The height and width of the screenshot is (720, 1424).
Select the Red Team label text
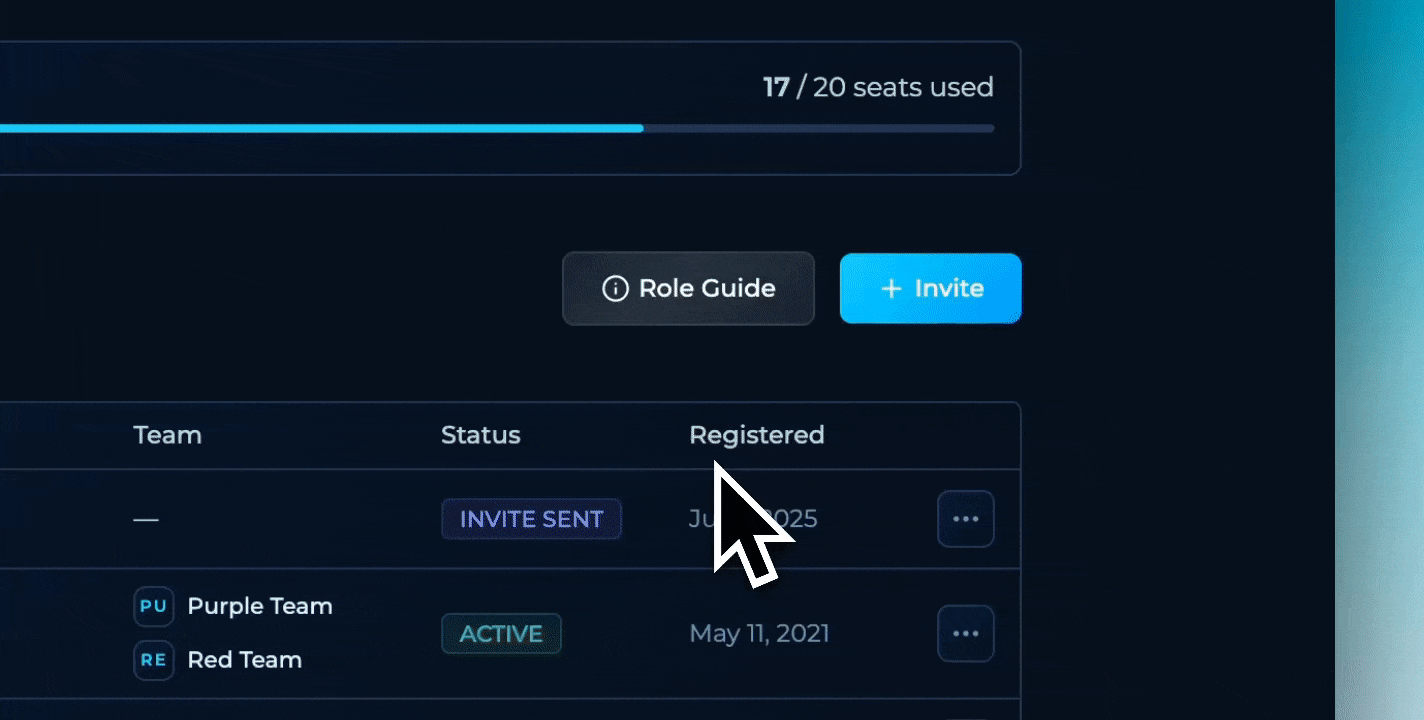(x=245, y=660)
